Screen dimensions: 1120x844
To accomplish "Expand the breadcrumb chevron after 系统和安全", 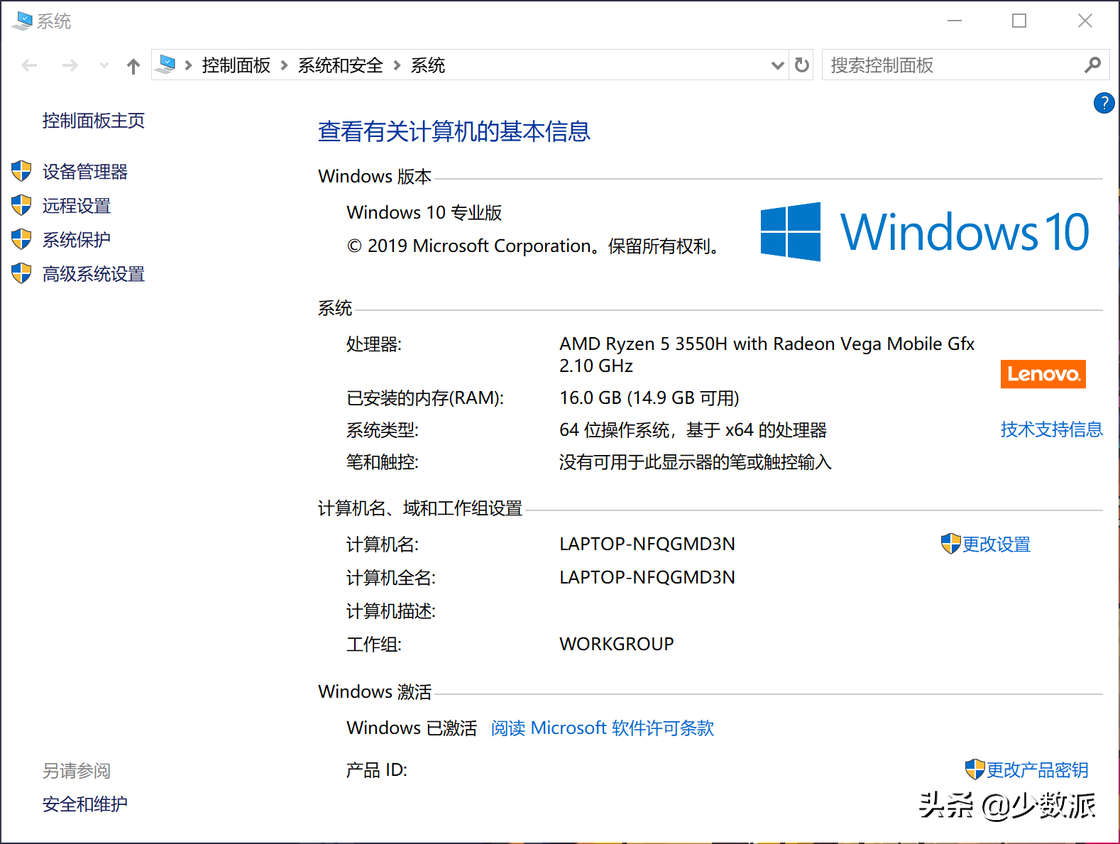I will click(x=397, y=64).
